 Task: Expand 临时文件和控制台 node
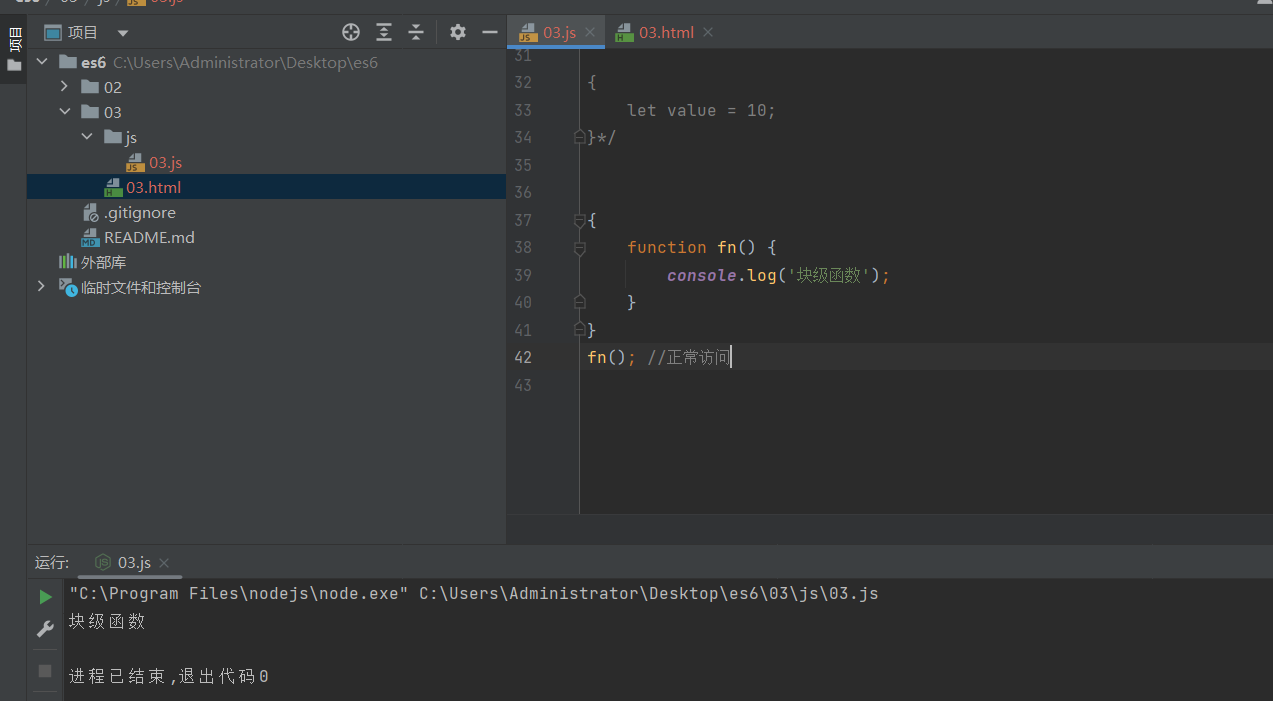click(42, 287)
